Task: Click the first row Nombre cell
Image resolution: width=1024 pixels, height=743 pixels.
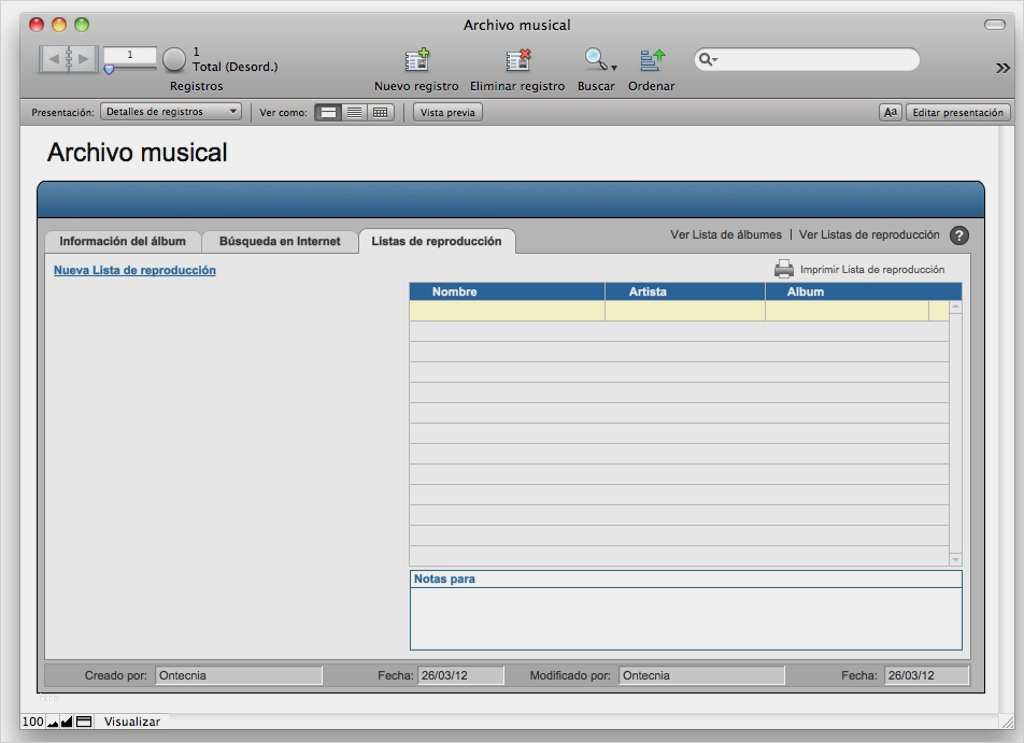Action: pyautogui.click(x=507, y=311)
